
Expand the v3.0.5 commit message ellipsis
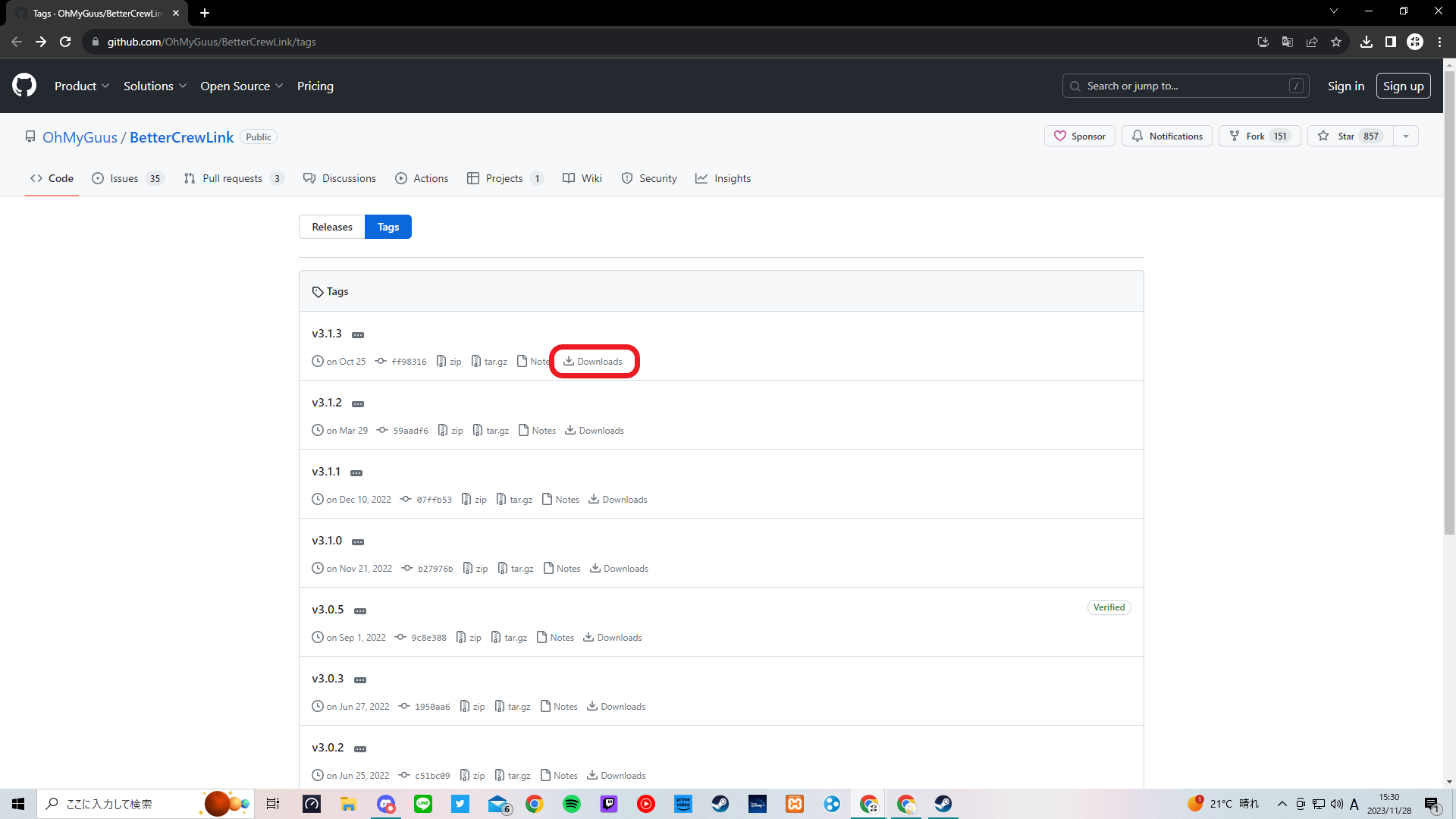[x=360, y=610]
